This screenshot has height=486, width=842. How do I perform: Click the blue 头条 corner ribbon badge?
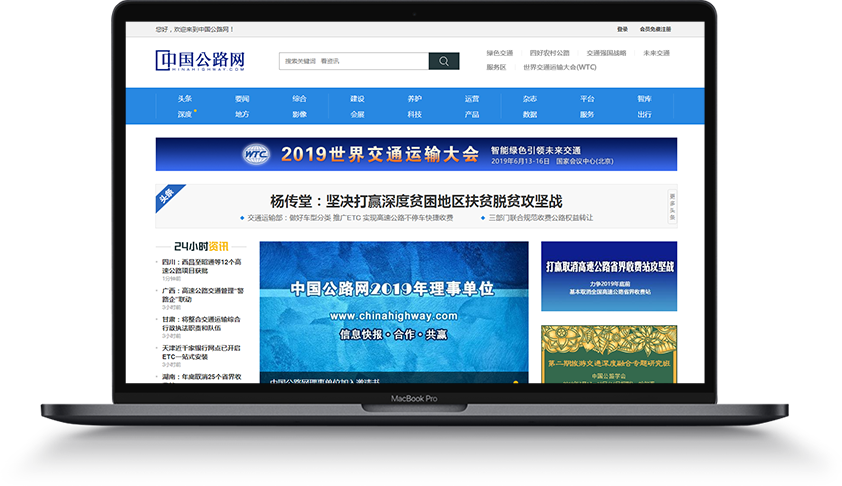click(169, 196)
